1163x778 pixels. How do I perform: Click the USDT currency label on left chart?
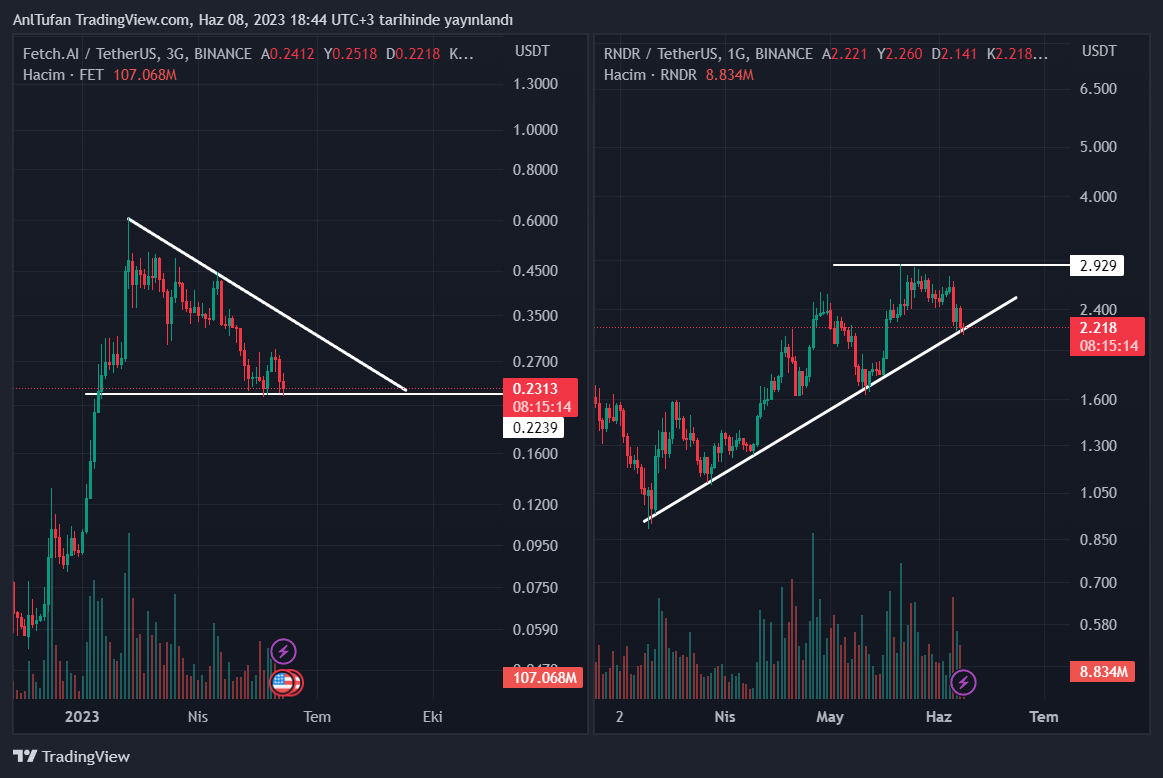click(x=533, y=51)
